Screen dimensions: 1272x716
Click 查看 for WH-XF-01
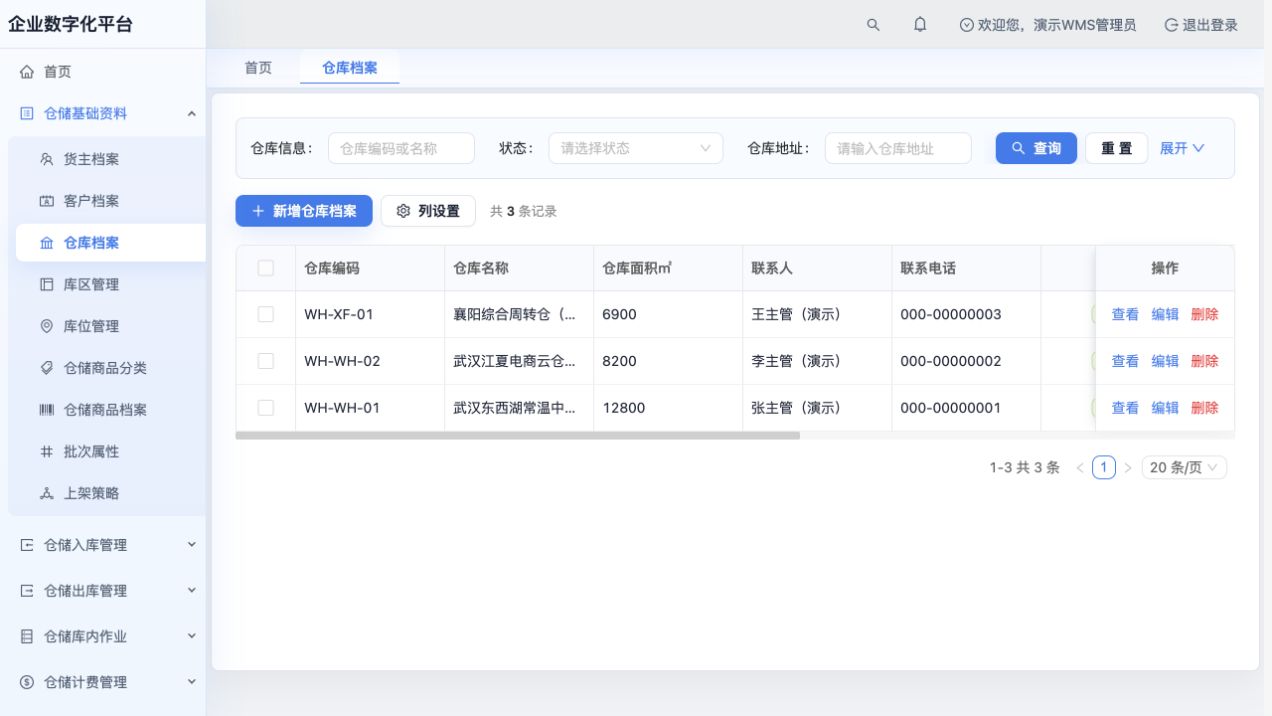coord(1125,314)
